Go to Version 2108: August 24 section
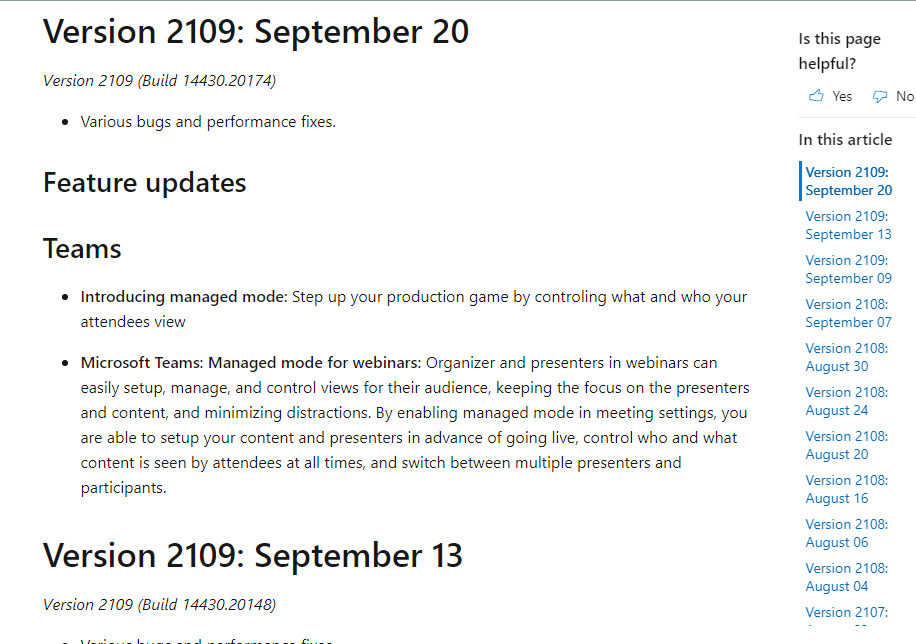Screen dimensions: 916x644 (845, 401)
